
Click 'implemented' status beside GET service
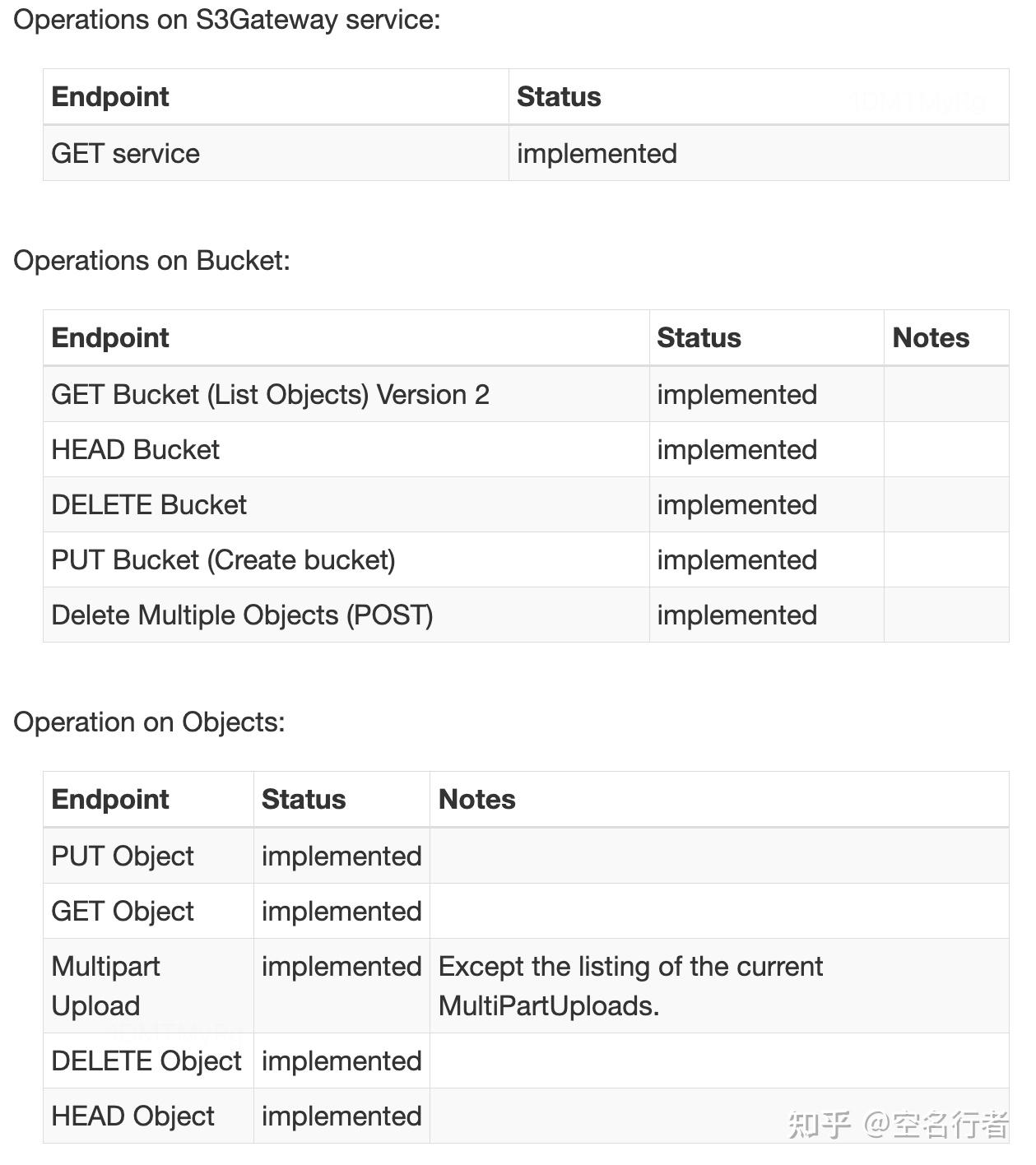(x=597, y=154)
